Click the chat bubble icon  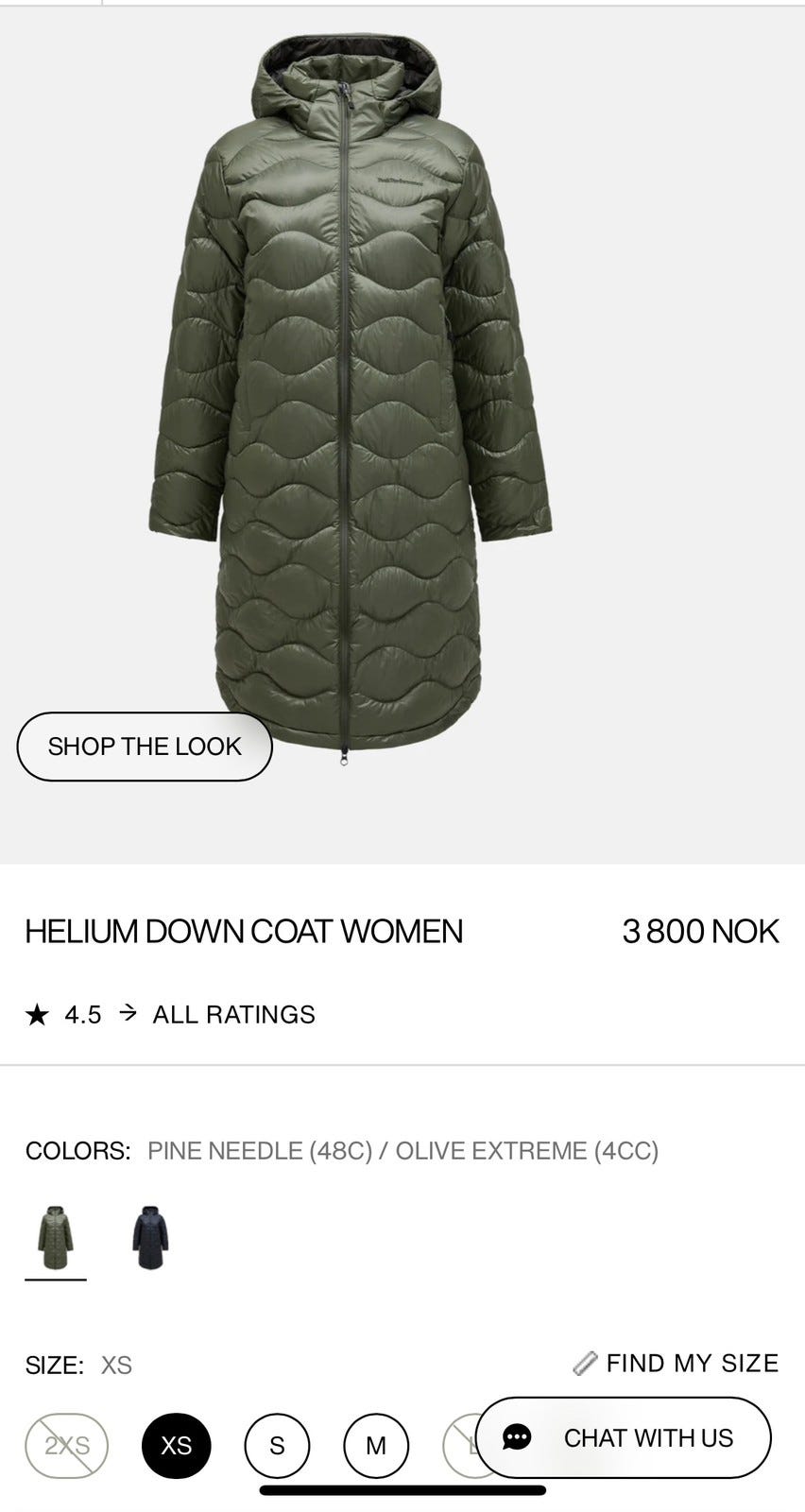517,1437
